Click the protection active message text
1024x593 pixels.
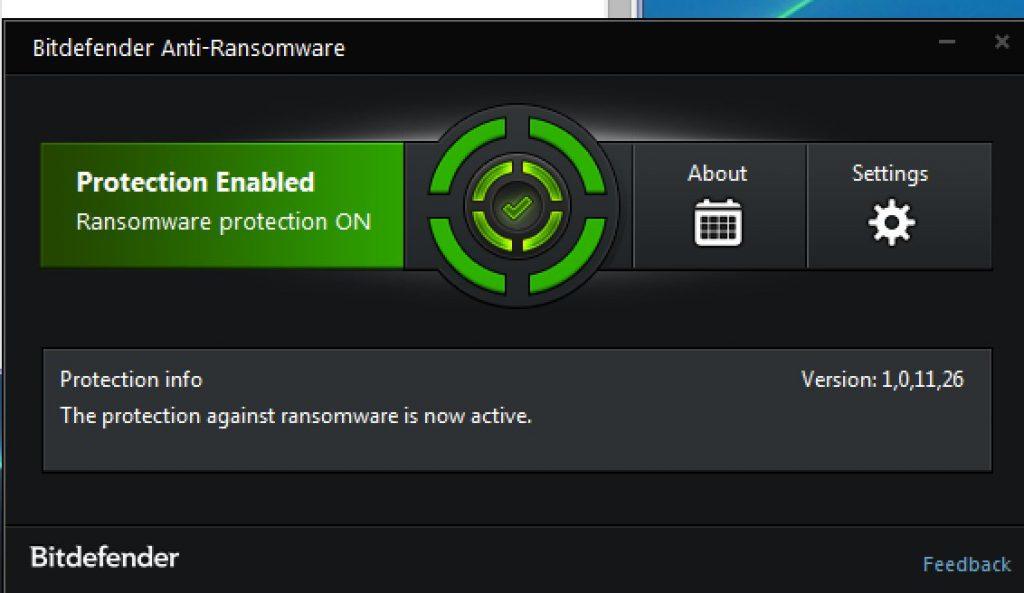click(295, 415)
